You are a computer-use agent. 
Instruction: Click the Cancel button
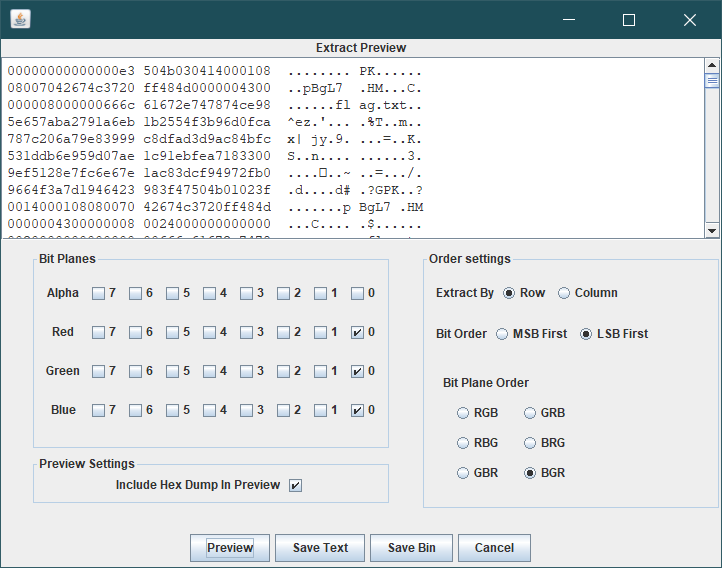pyautogui.click(x=494, y=548)
